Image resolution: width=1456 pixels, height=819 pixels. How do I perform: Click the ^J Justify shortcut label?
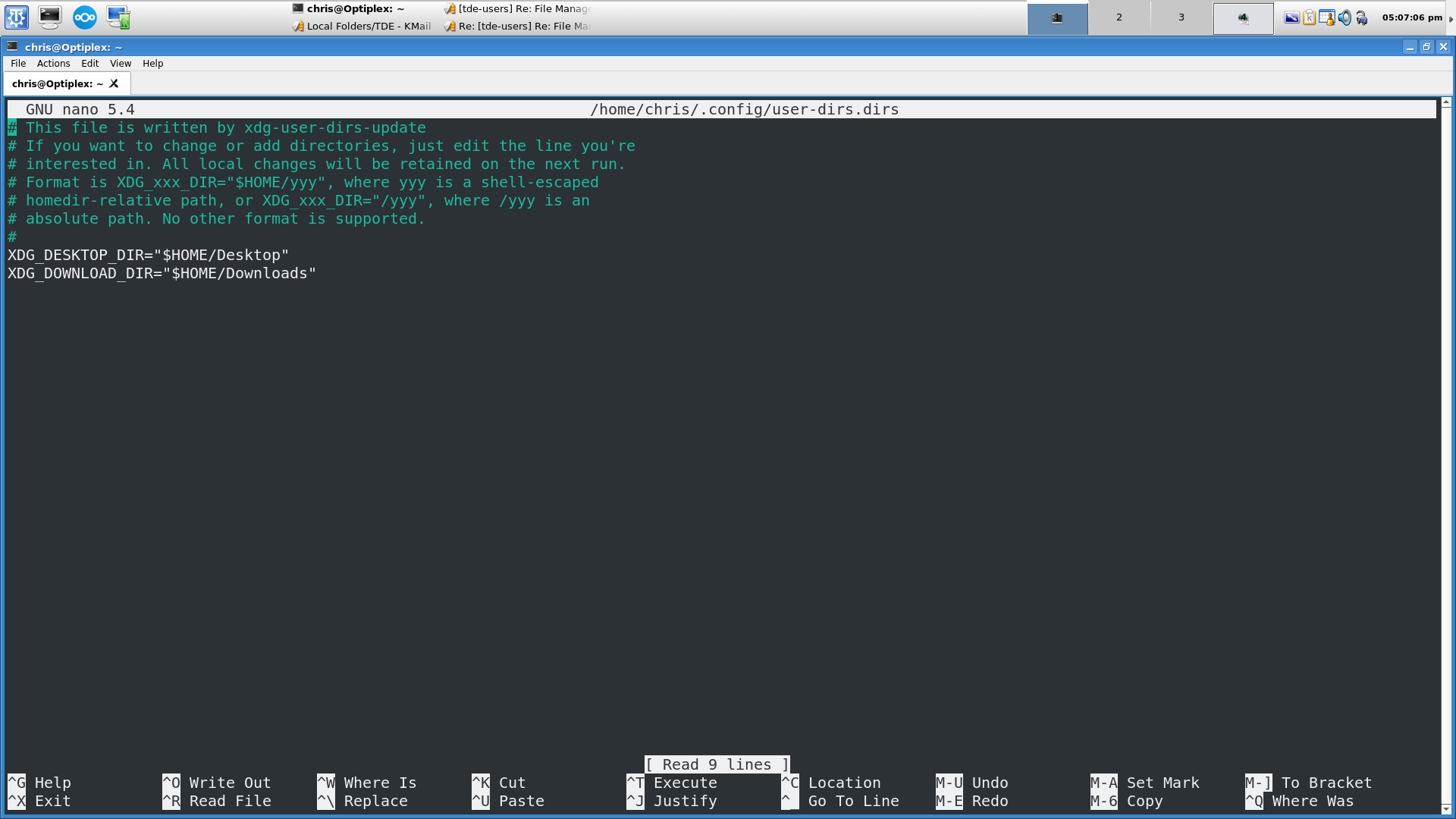point(672,802)
